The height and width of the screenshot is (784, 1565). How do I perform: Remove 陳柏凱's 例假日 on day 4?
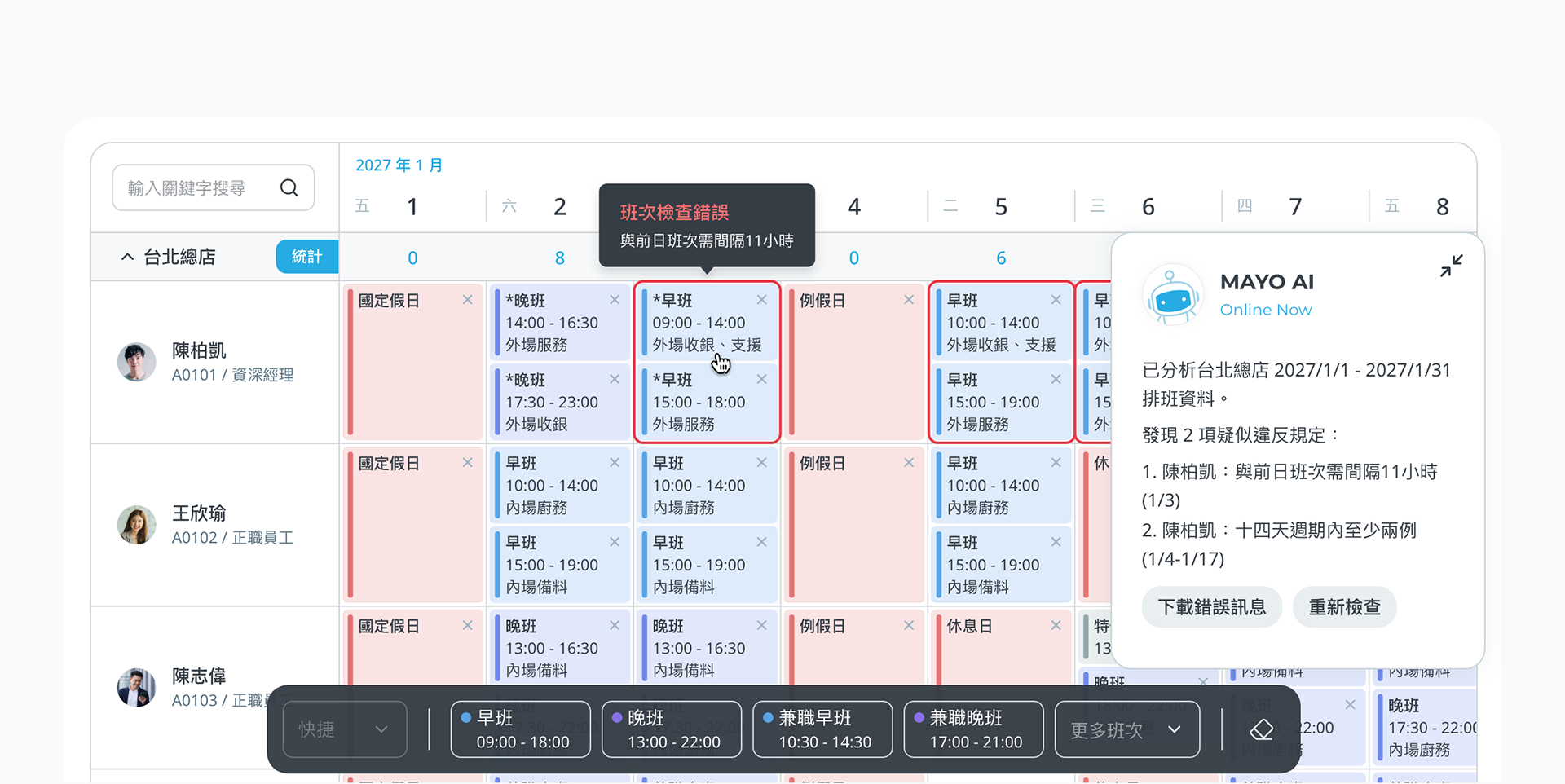(x=909, y=300)
